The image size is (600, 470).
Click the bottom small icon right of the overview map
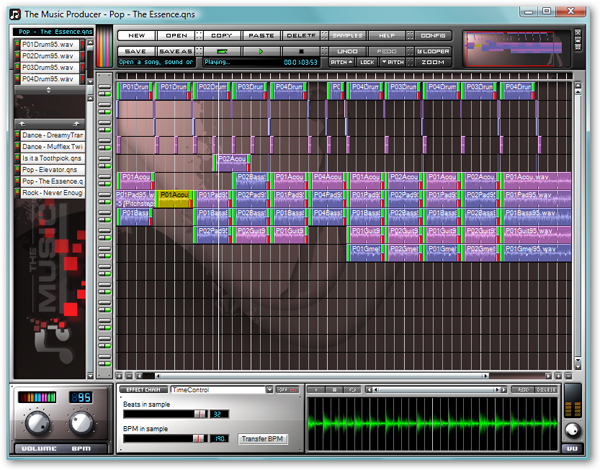click(x=578, y=47)
